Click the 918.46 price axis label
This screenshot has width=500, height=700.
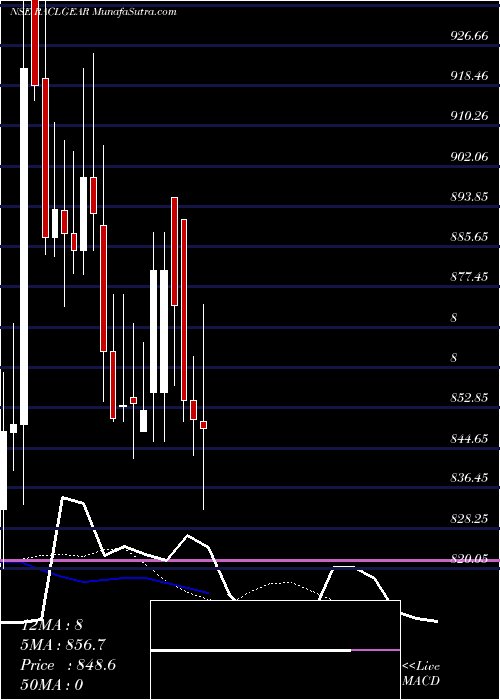tap(469, 76)
